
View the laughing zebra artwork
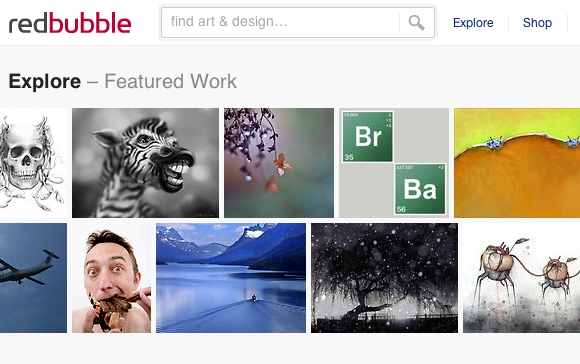[145, 163]
